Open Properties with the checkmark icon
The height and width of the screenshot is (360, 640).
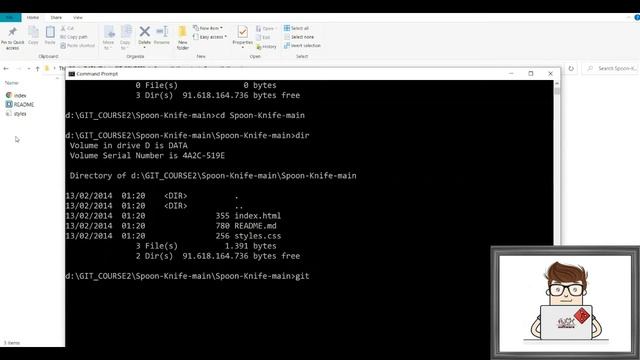[x=242, y=37]
